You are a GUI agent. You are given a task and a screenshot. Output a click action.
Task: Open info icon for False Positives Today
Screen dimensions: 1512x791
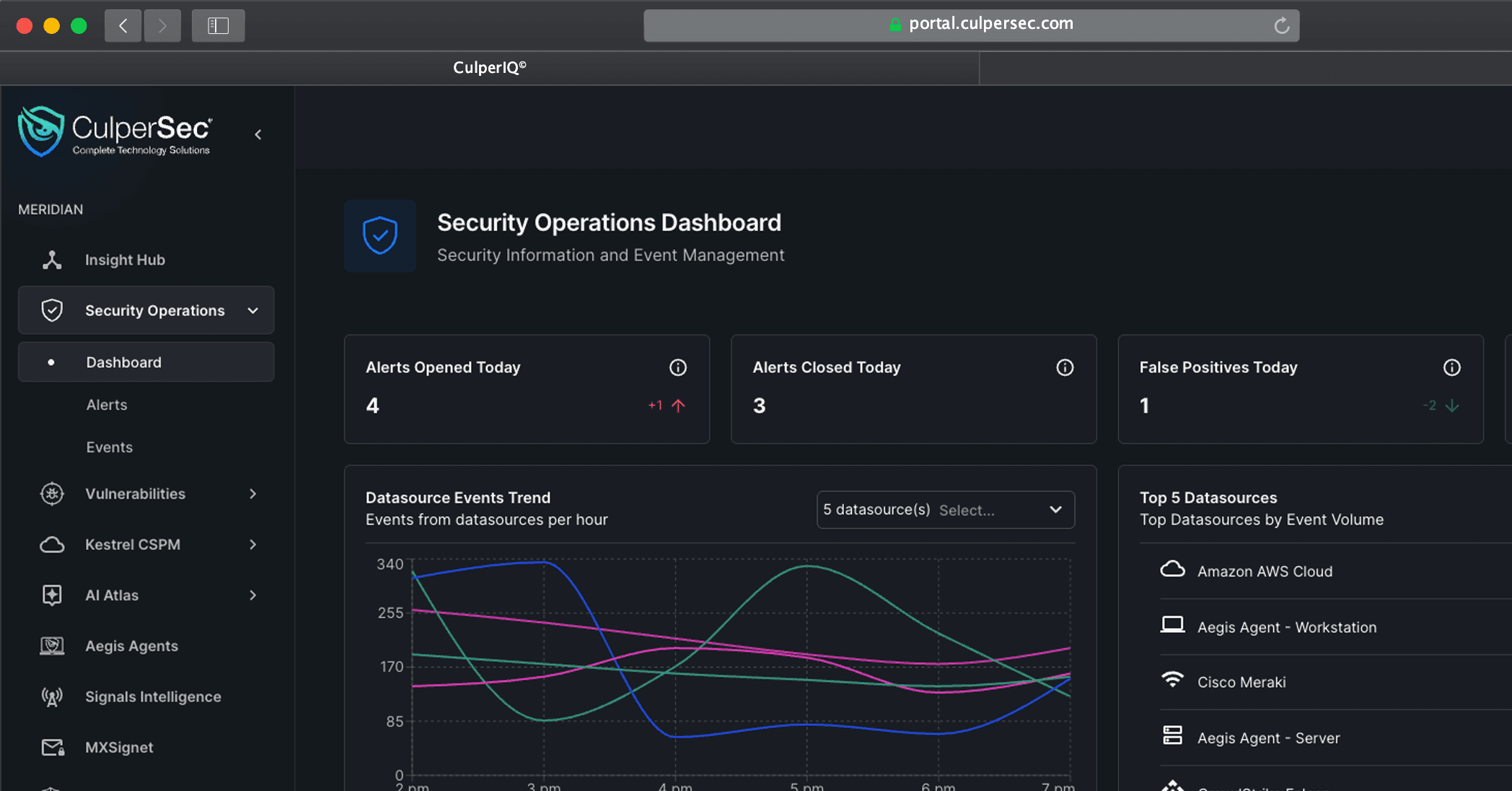(x=1452, y=367)
